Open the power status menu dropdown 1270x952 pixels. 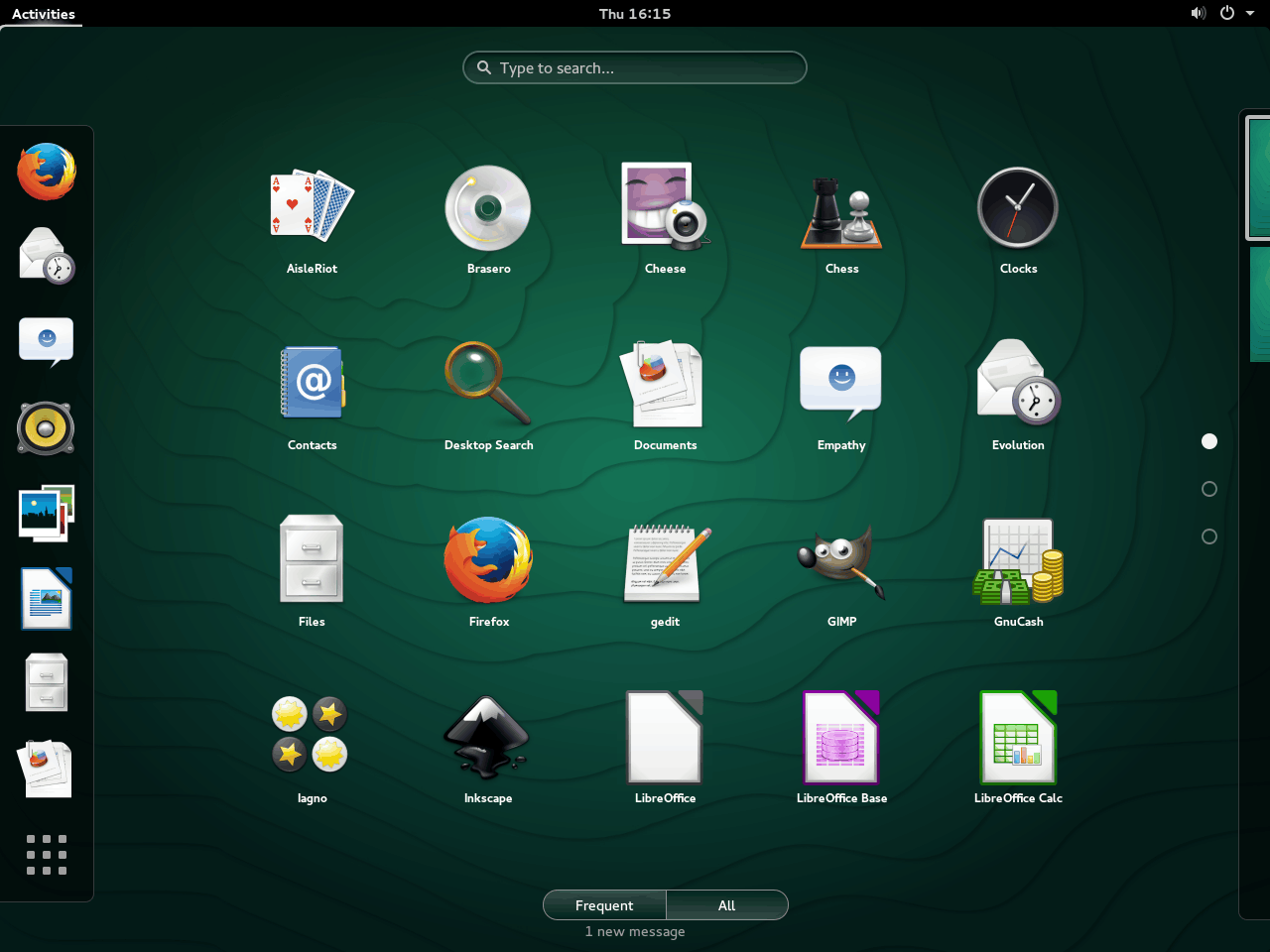[x=1228, y=14]
